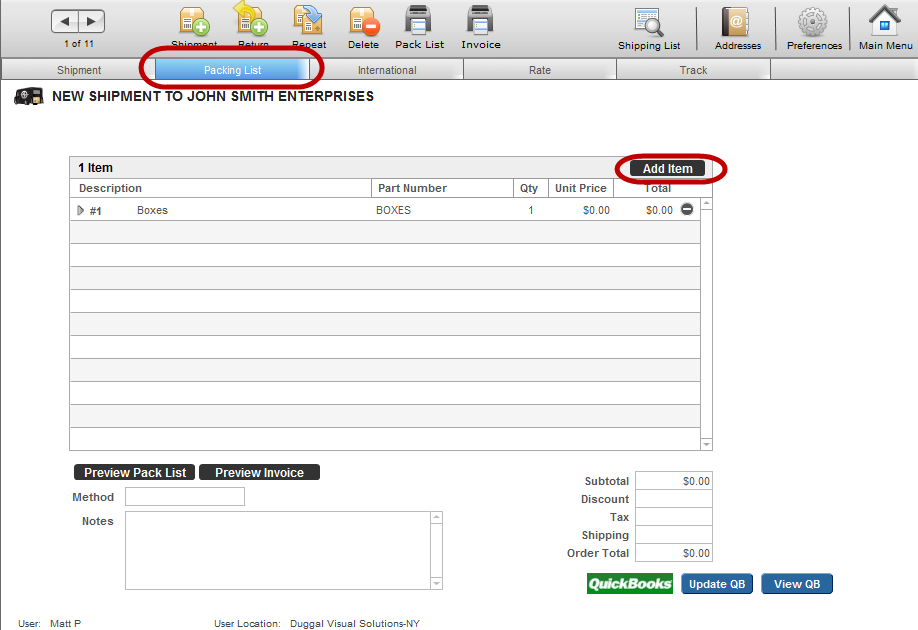Click item list scrollbar down arrow
Viewport: 918px width, 630px height.
pyautogui.click(x=707, y=444)
